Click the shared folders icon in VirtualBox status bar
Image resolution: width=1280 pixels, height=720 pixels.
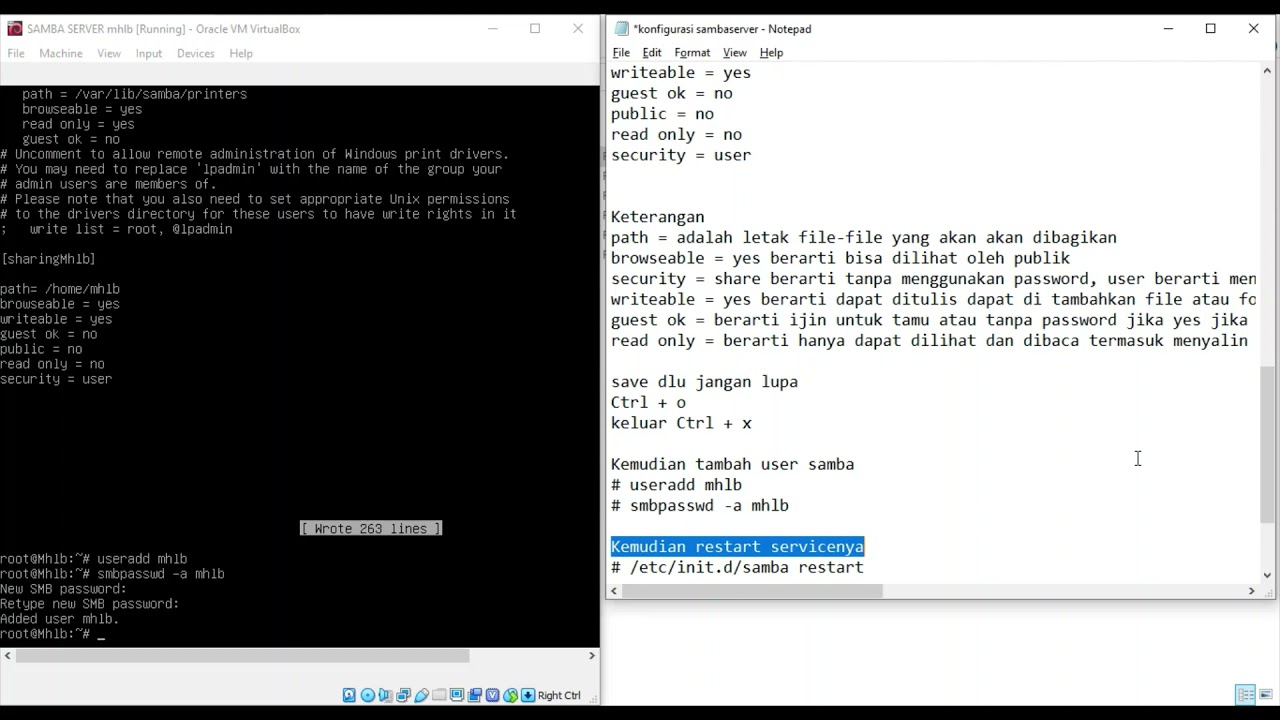point(439,695)
